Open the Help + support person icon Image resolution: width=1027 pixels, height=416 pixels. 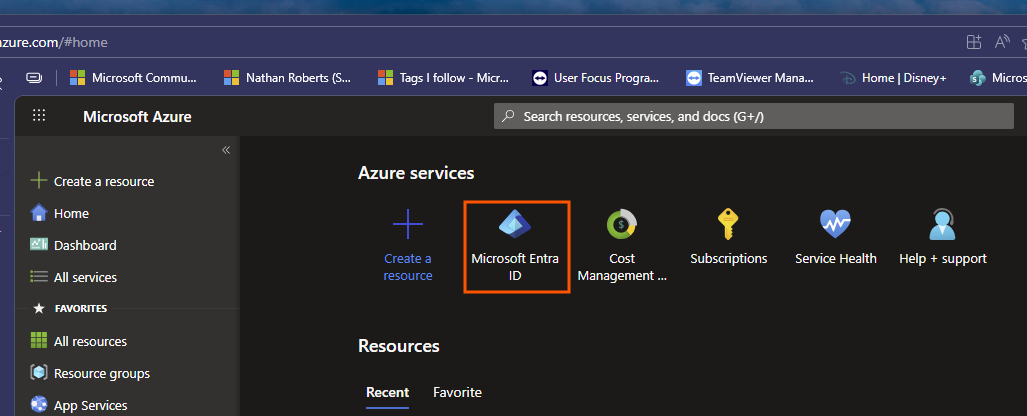point(943,225)
